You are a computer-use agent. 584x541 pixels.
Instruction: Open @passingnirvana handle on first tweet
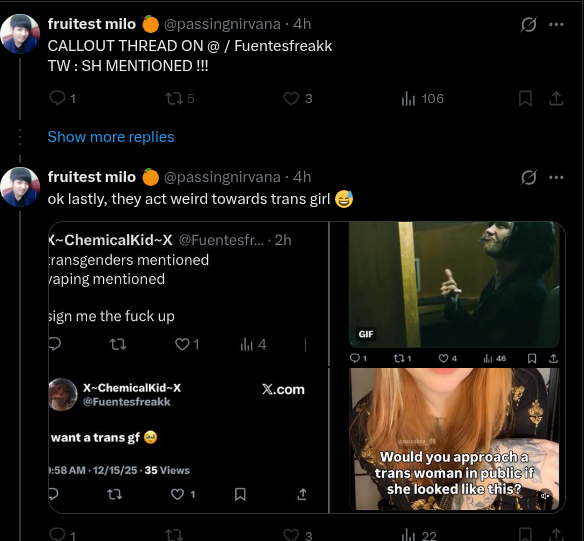222,24
